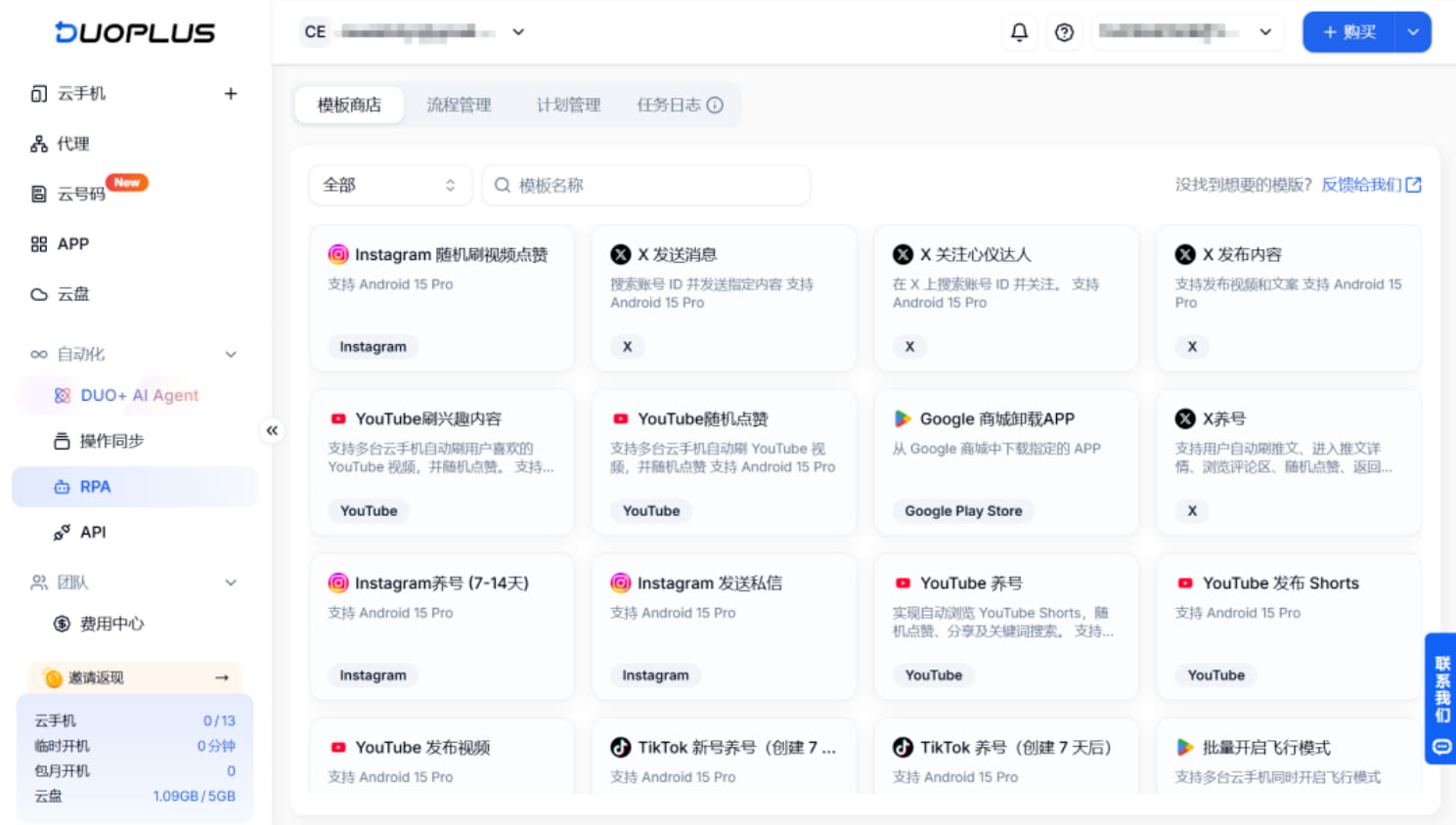Click the info icon beside 任务日志

[x=715, y=105]
